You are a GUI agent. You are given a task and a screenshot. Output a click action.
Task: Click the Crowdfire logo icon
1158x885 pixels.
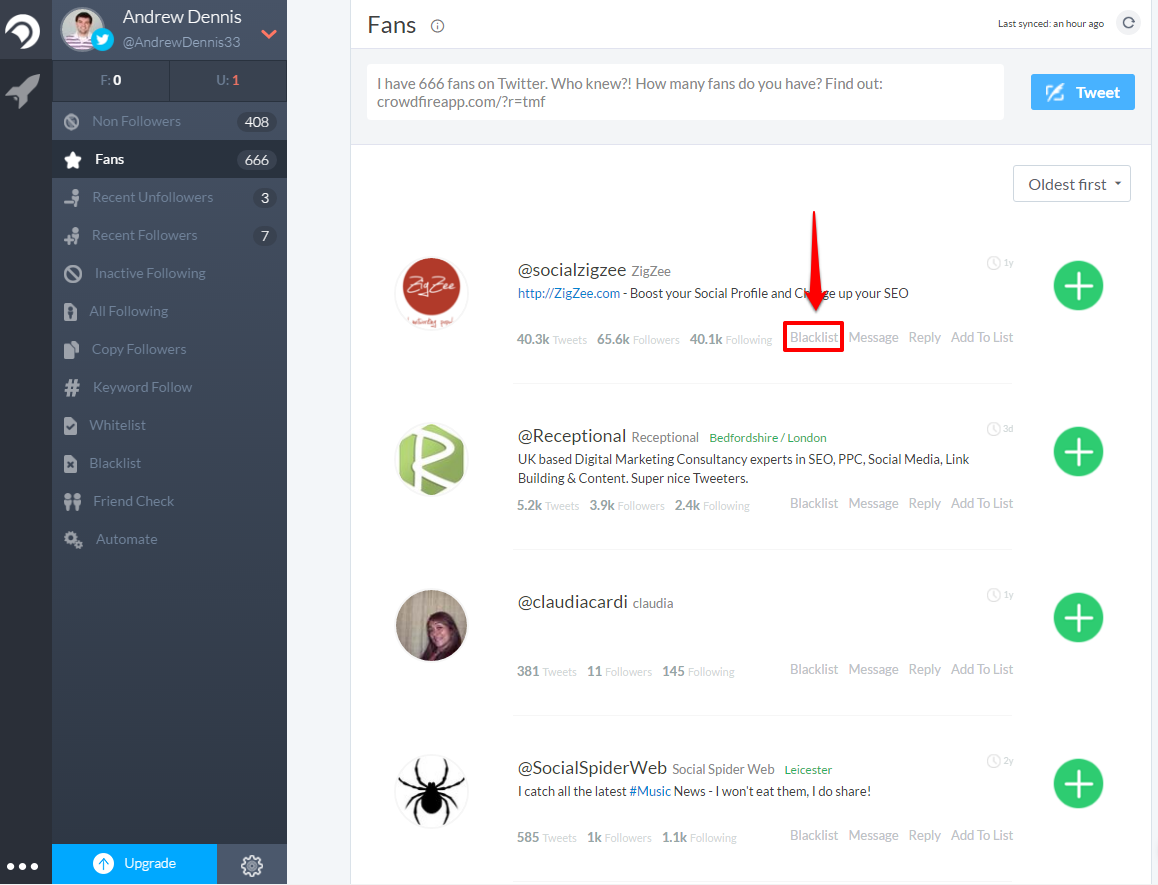click(x=24, y=30)
